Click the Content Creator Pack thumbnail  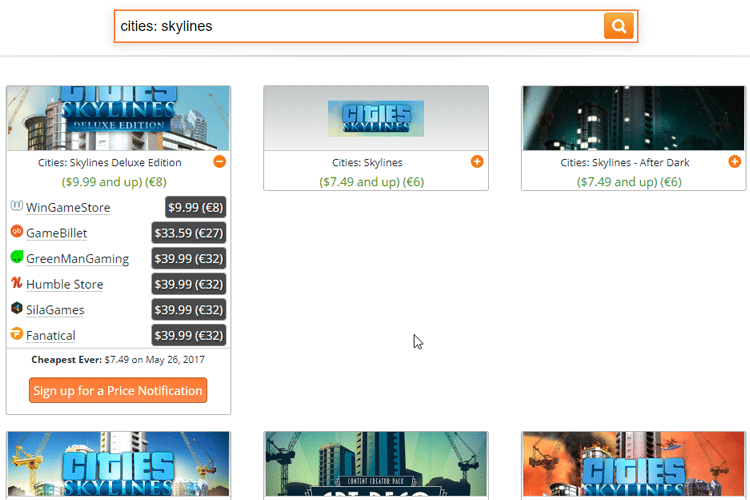click(x=376, y=464)
